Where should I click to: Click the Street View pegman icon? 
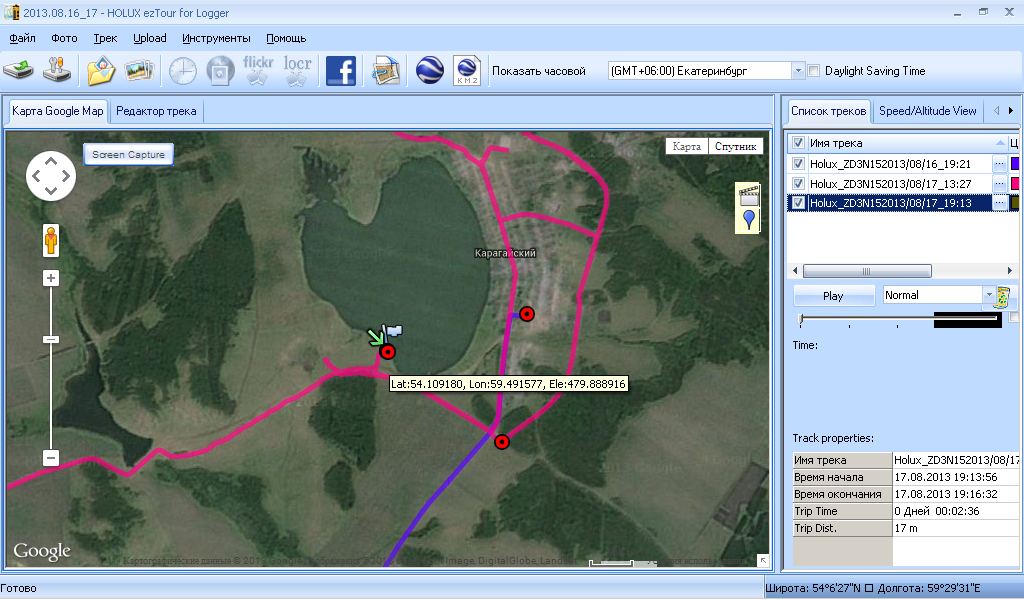point(51,240)
